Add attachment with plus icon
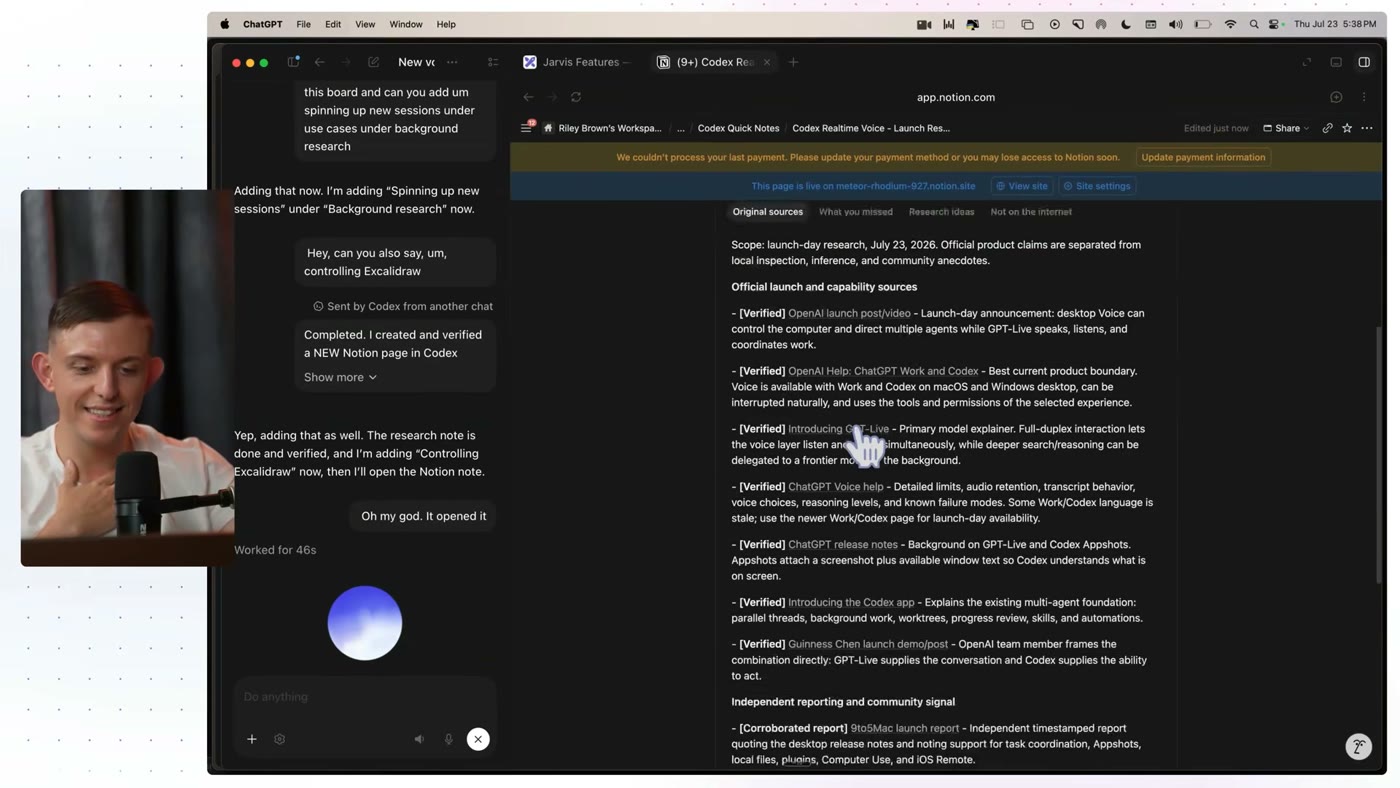 coord(252,739)
